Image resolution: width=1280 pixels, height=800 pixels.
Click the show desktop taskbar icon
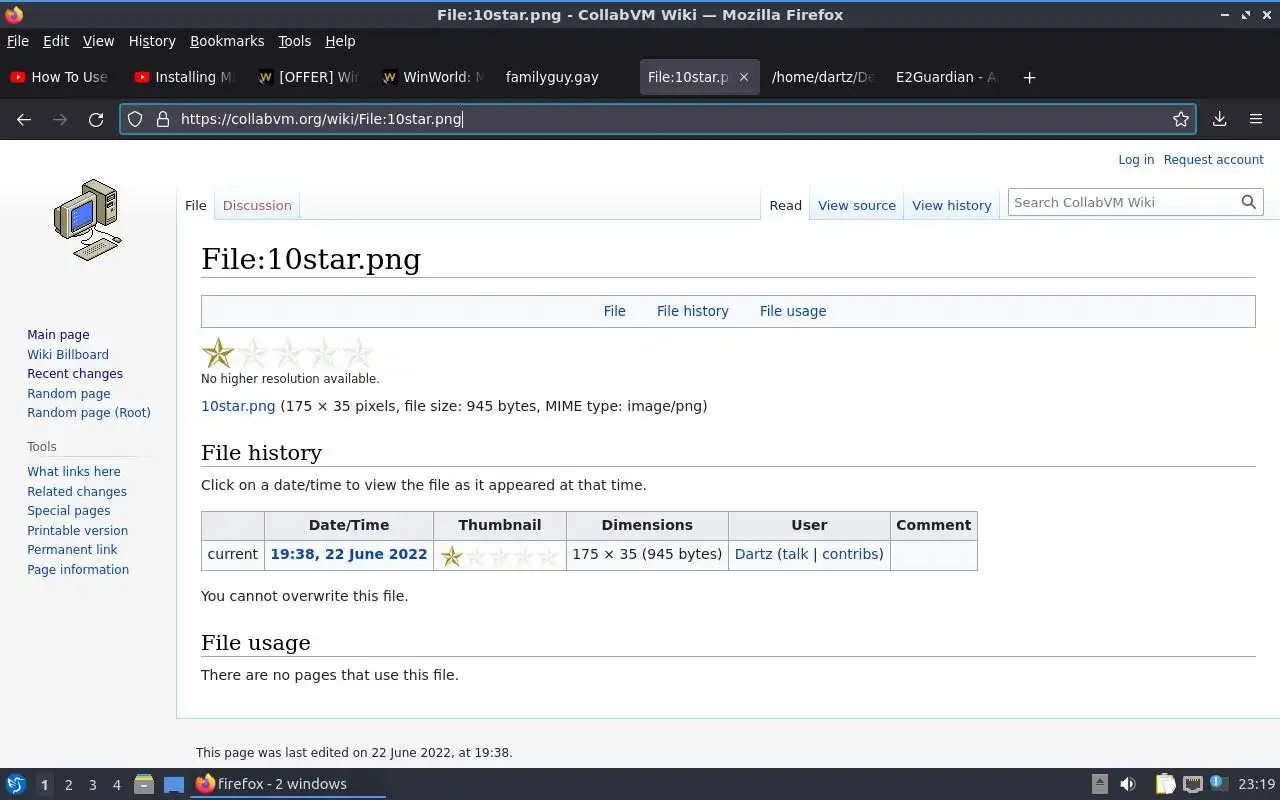point(174,784)
